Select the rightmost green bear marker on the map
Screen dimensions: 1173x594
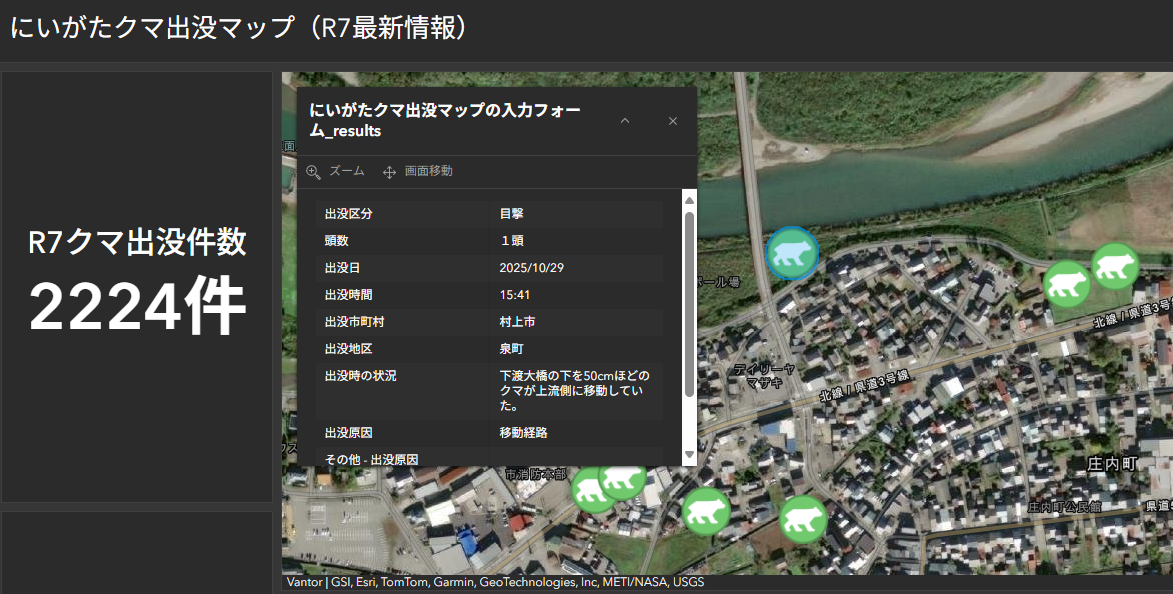tap(1114, 267)
